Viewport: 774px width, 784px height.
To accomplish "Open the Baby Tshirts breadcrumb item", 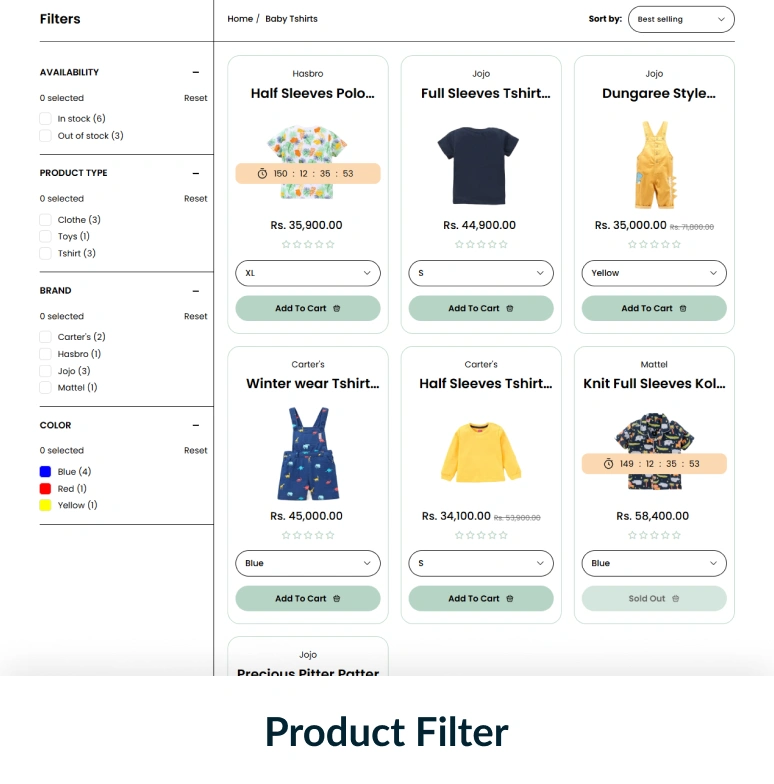I will [x=292, y=19].
